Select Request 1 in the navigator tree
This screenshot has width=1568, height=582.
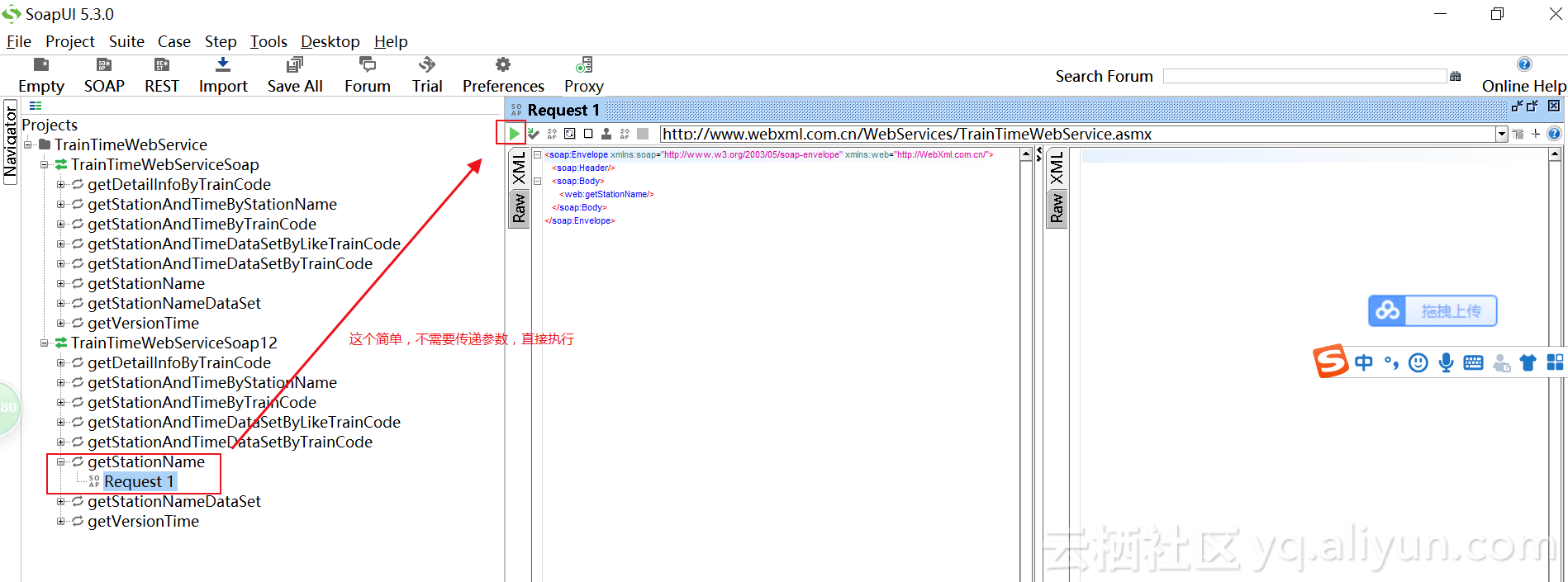139,481
